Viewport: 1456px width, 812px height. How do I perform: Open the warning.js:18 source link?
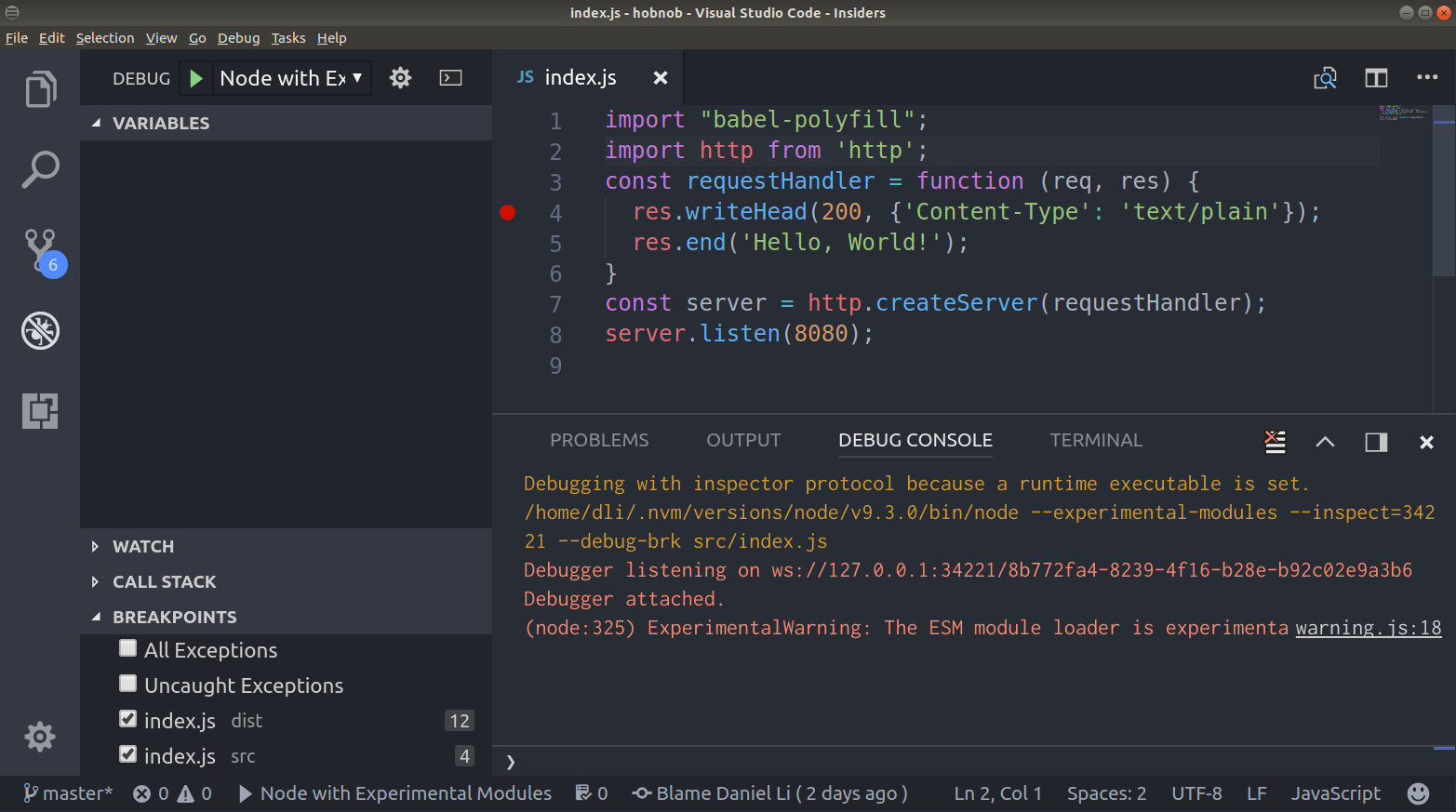click(1368, 628)
